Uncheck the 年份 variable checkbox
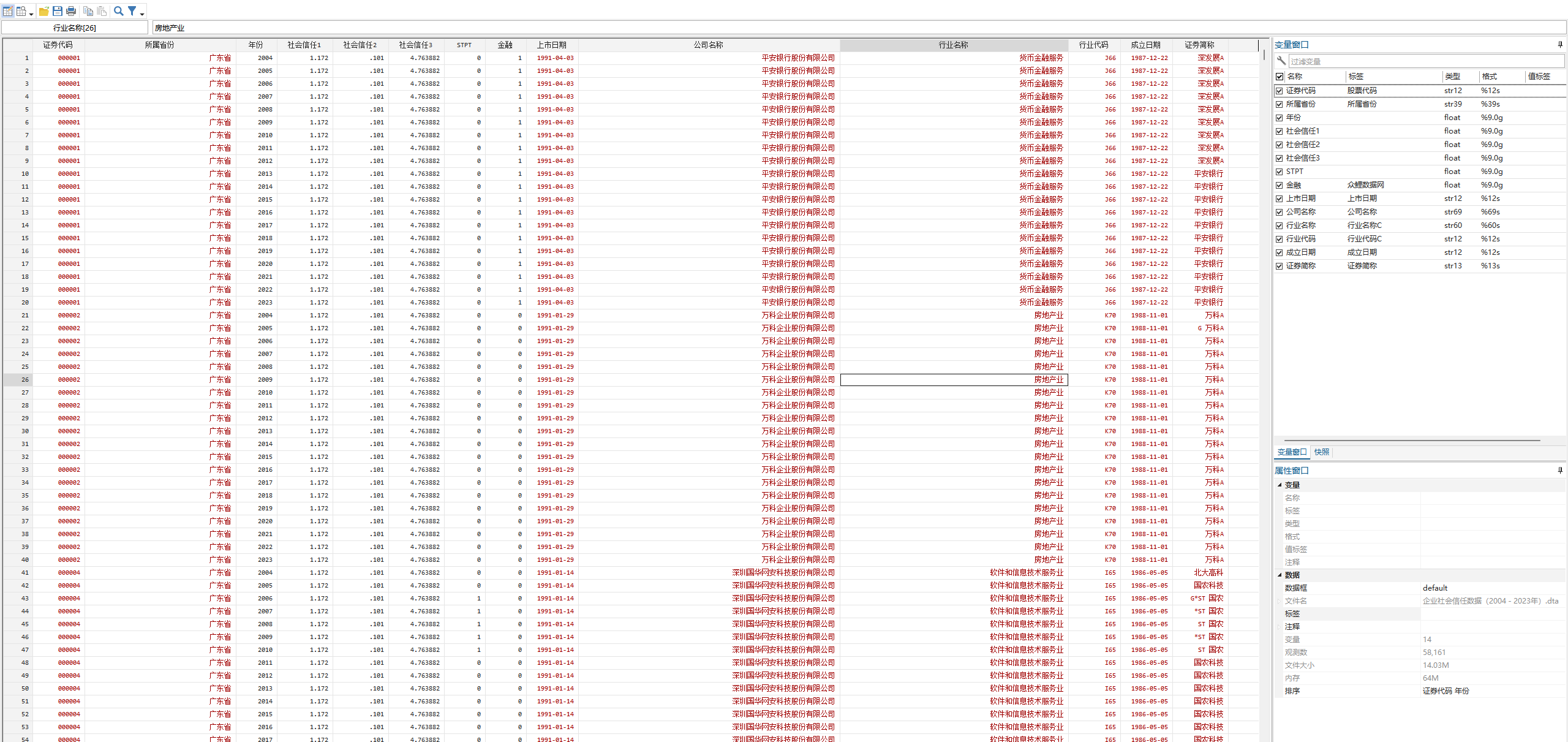The image size is (1568, 742). tap(1280, 118)
